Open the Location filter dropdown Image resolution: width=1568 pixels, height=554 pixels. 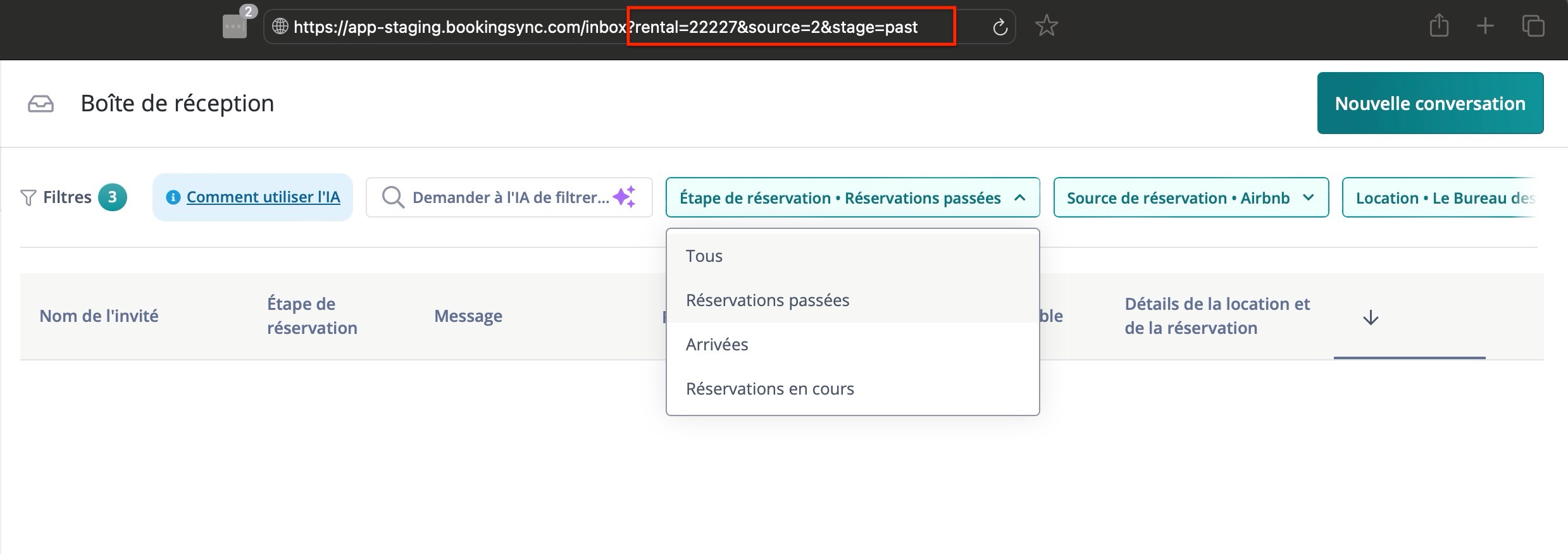(x=1444, y=198)
